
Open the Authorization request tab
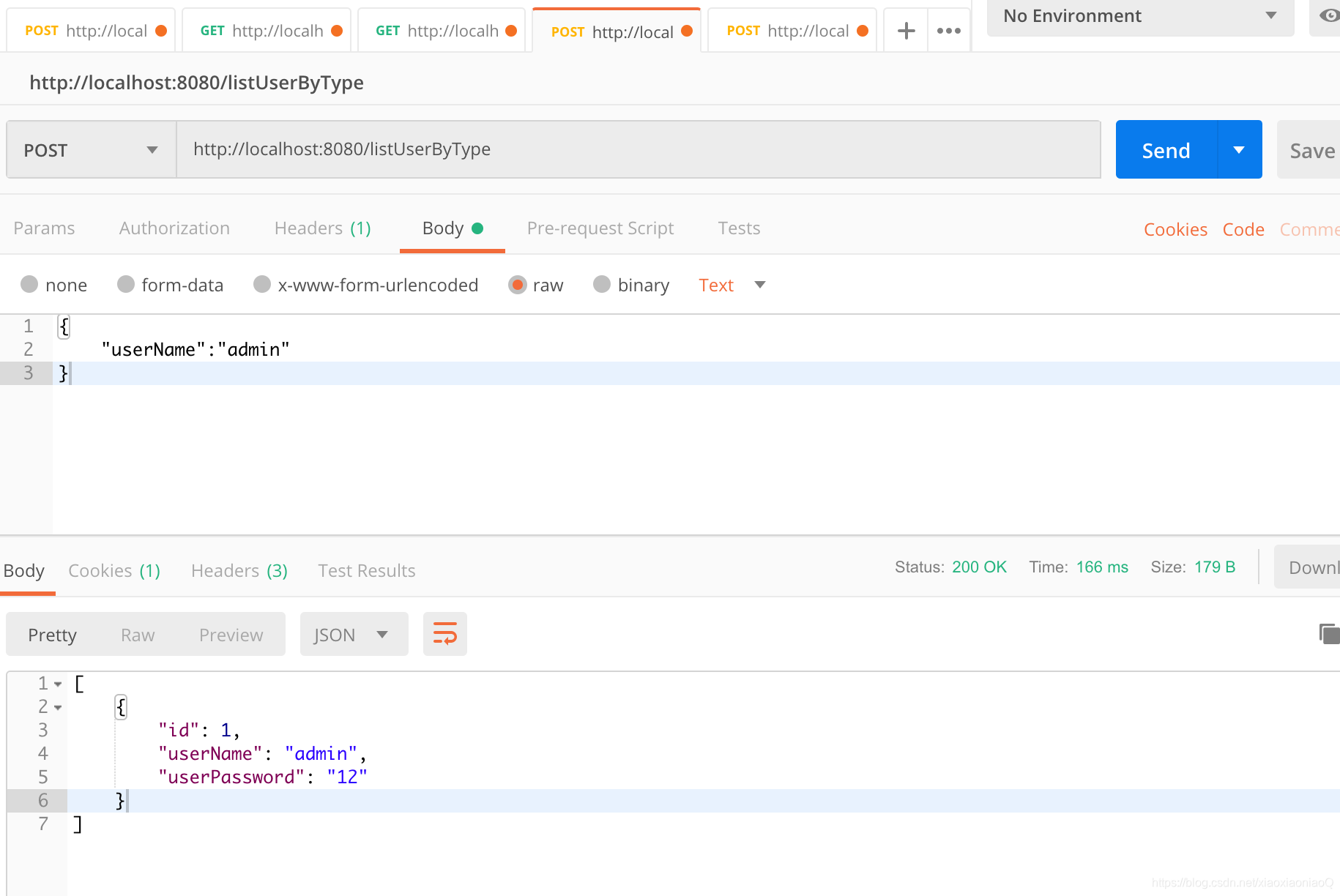[174, 228]
